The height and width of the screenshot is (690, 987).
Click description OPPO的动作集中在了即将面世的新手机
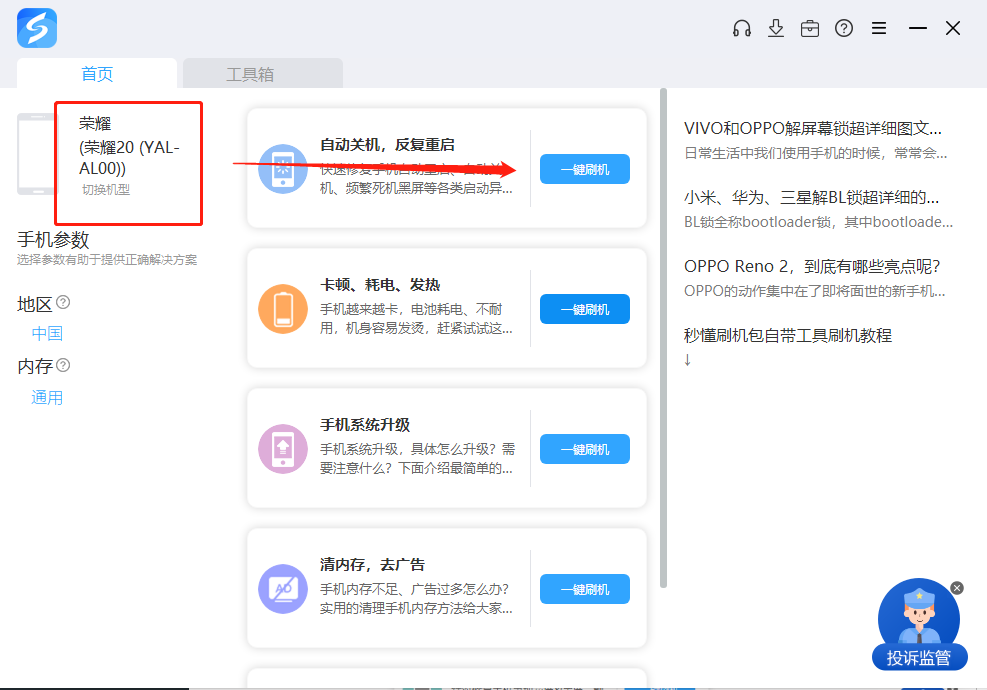click(x=815, y=291)
